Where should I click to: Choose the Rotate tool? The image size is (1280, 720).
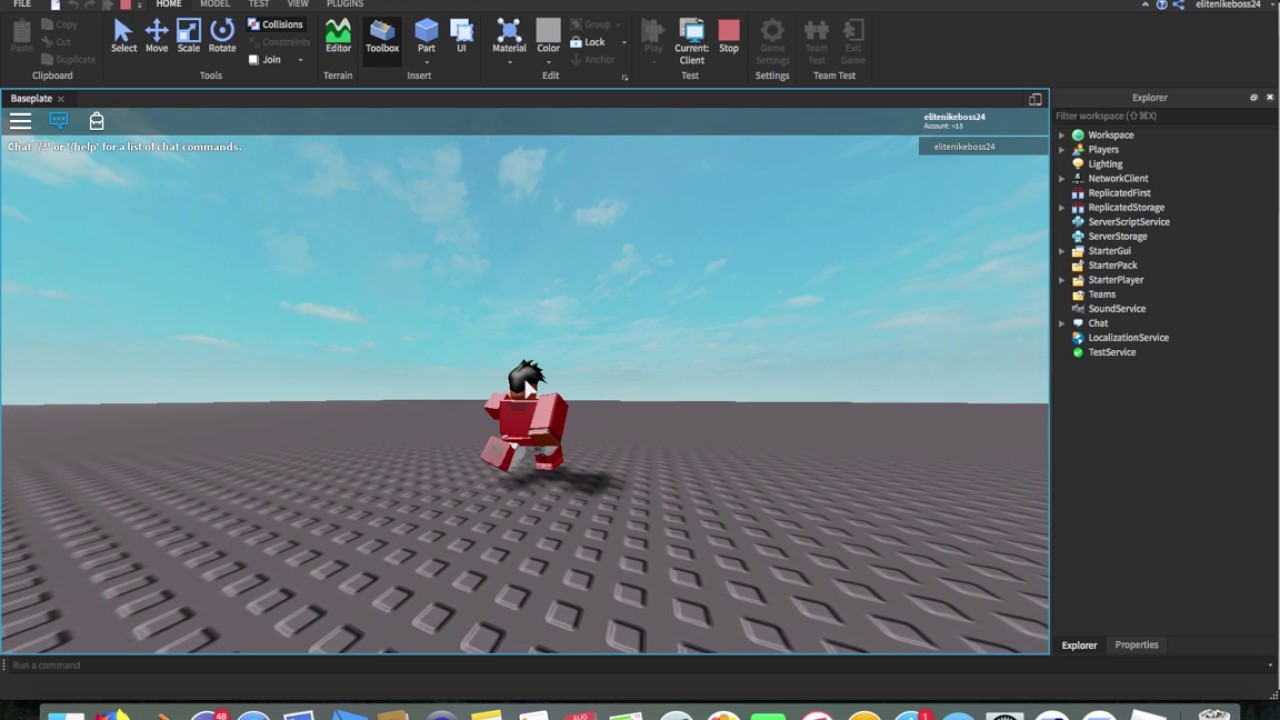(222, 36)
